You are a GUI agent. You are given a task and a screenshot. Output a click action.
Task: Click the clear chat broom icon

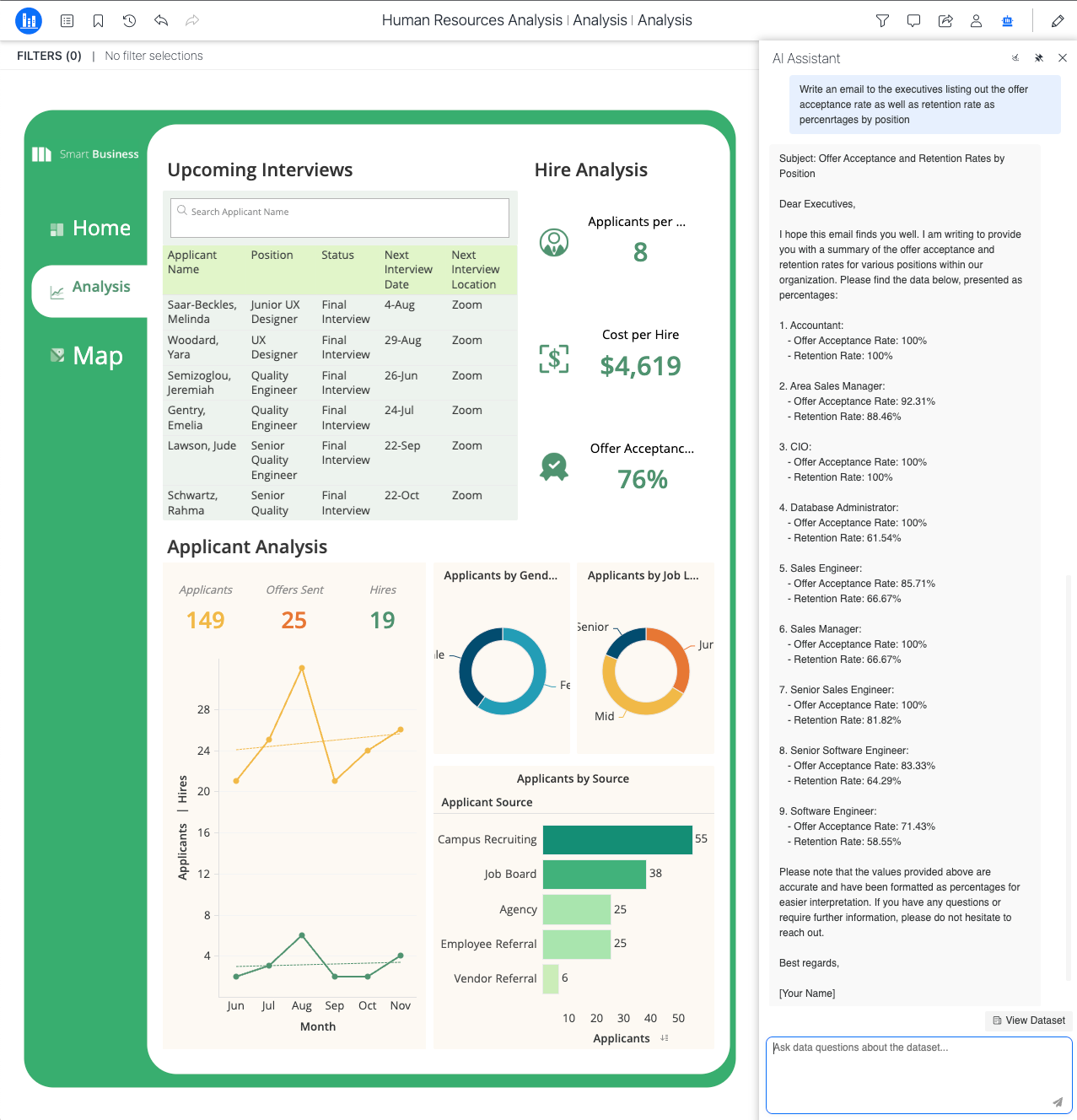pyautogui.click(x=1015, y=58)
